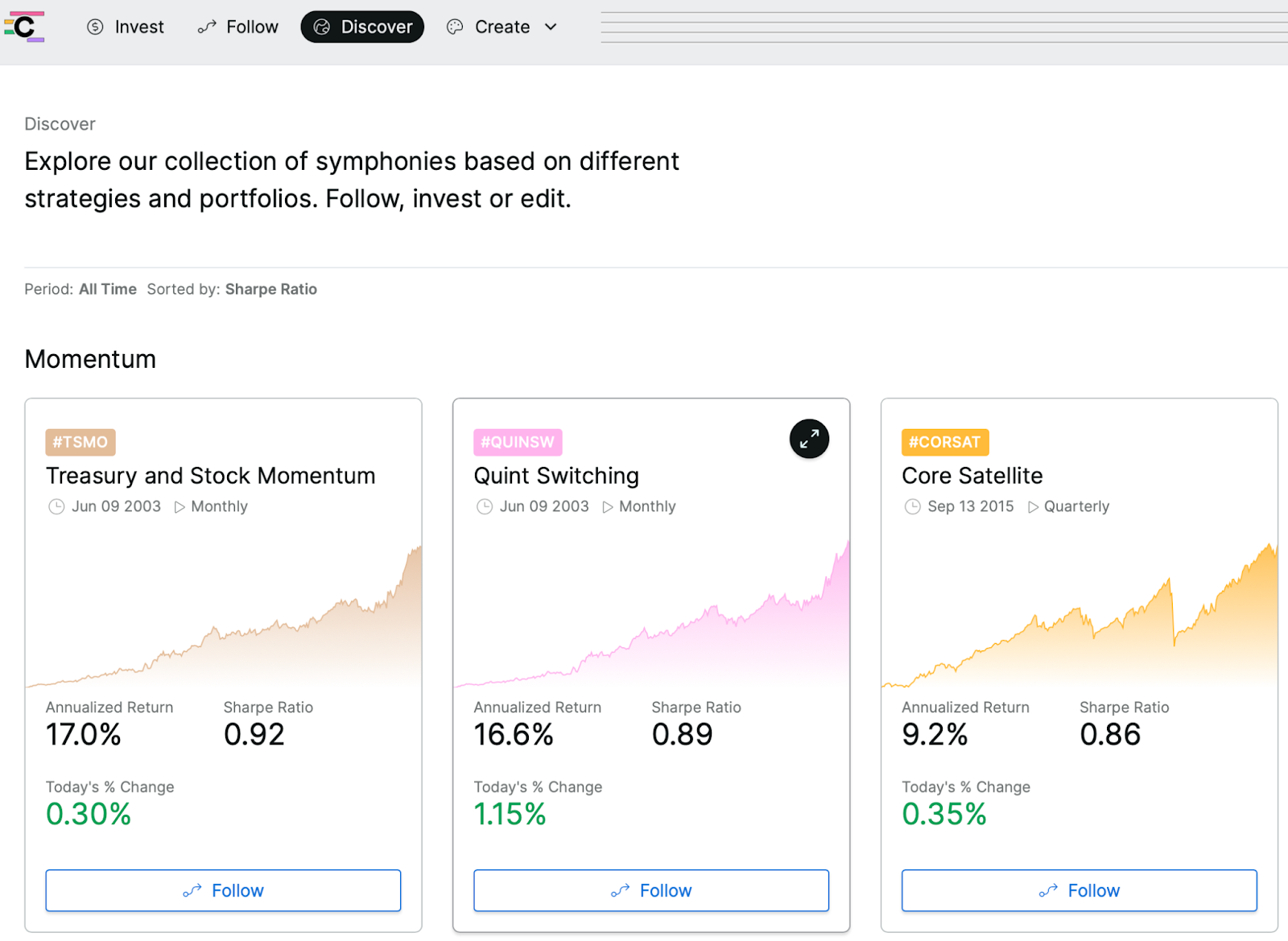The height and width of the screenshot is (941, 1288).
Task: Click the play triangle icon beside Quarterly
Action: (x=1033, y=506)
